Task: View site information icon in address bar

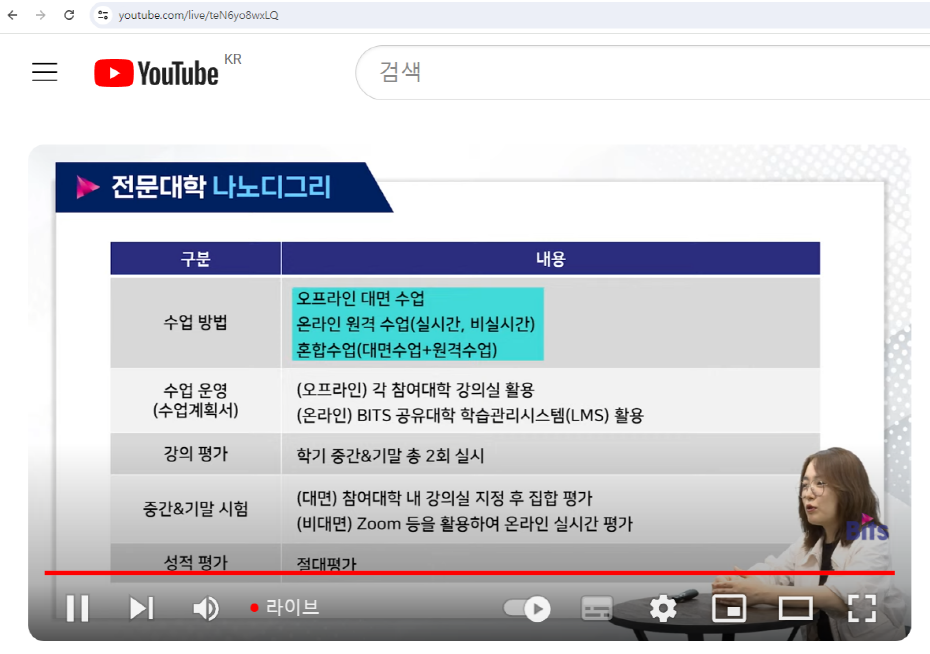Action: click(103, 15)
